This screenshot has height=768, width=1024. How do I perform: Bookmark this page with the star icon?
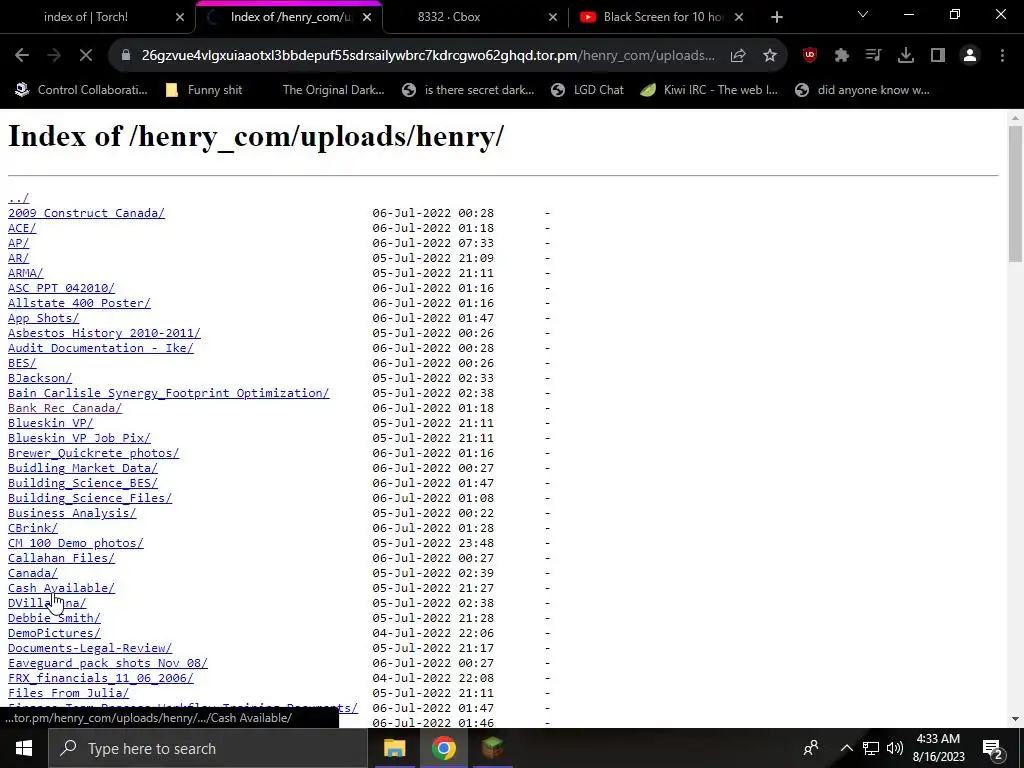point(770,56)
